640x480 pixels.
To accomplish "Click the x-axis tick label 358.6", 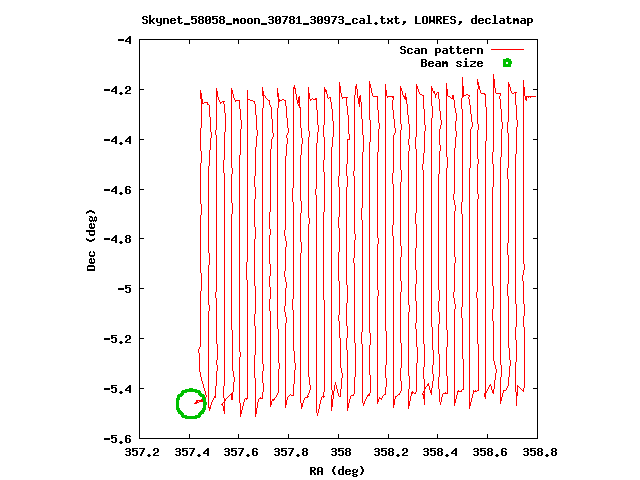I will pyautogui.click(x=490, y=452).
